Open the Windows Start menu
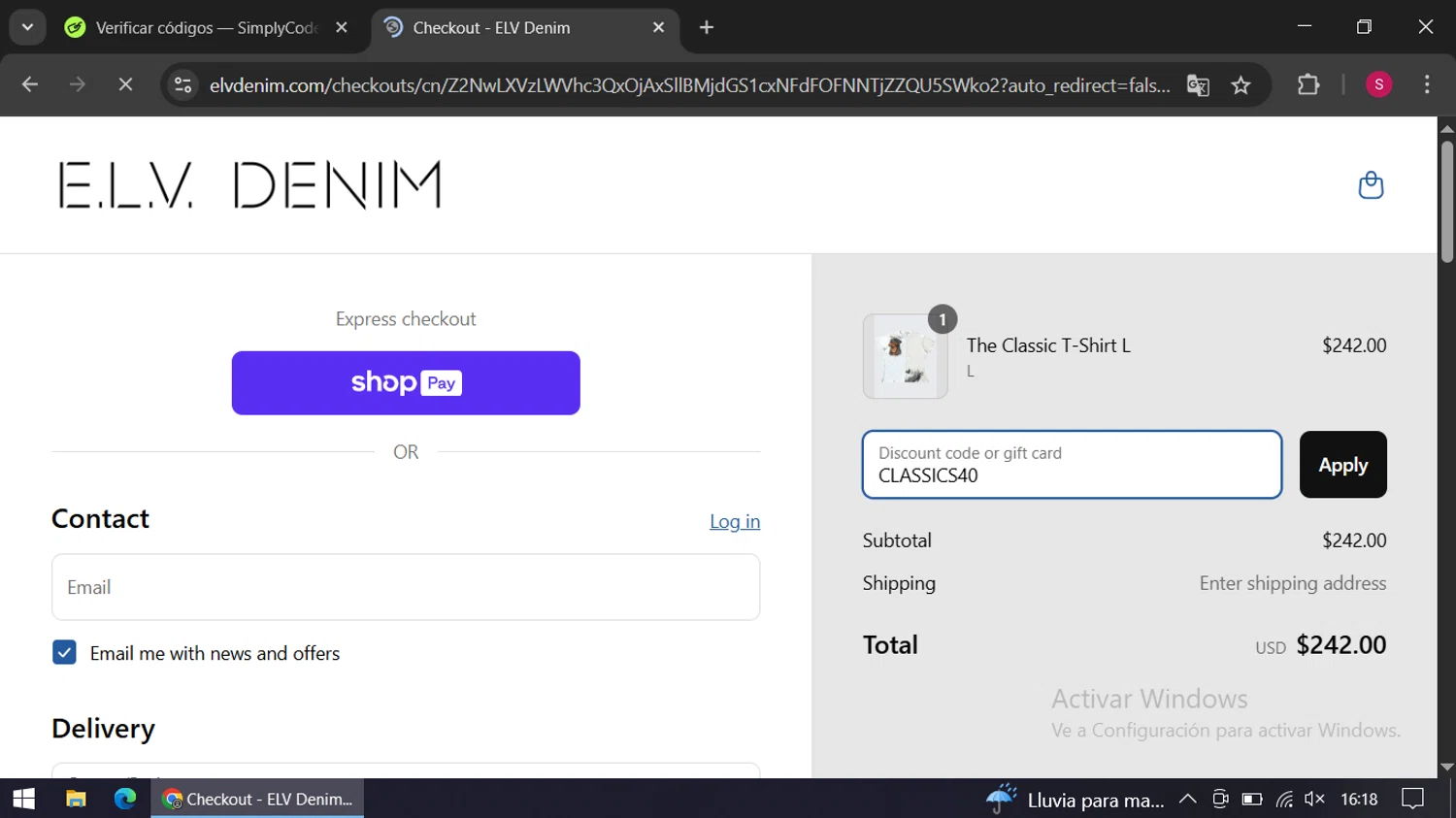Image resolution: width=1456 pixels, height=818 pixels. click(x=23, y=799)
